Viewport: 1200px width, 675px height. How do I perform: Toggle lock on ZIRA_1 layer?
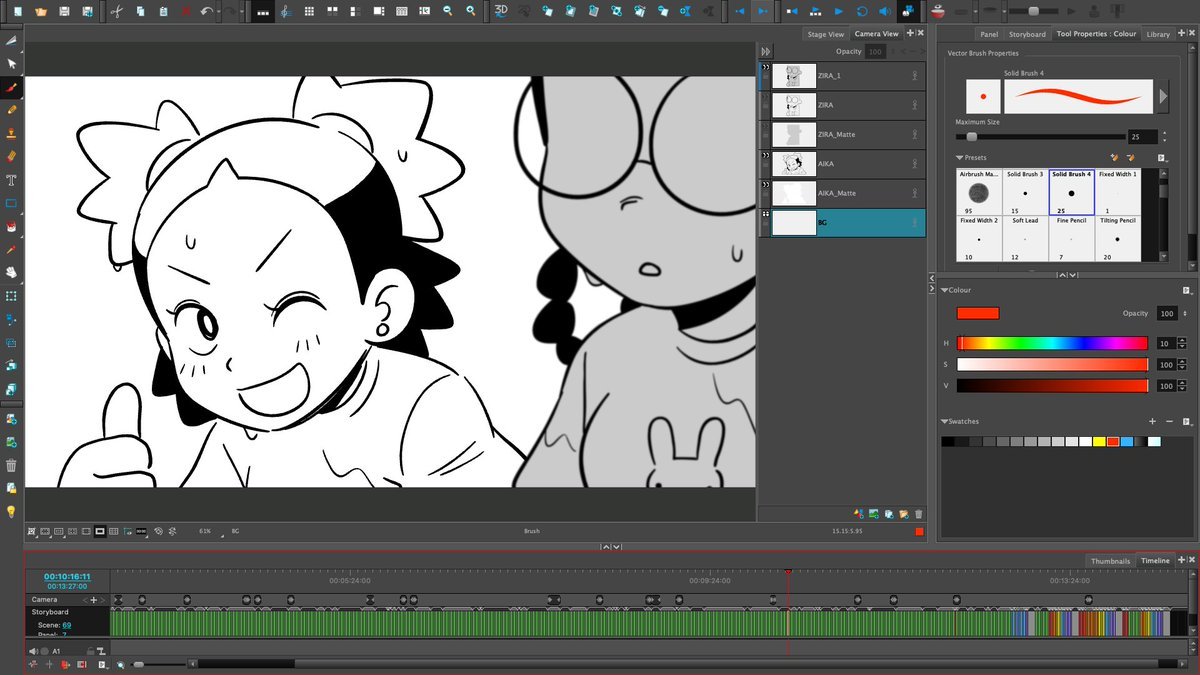pos(914,76)
